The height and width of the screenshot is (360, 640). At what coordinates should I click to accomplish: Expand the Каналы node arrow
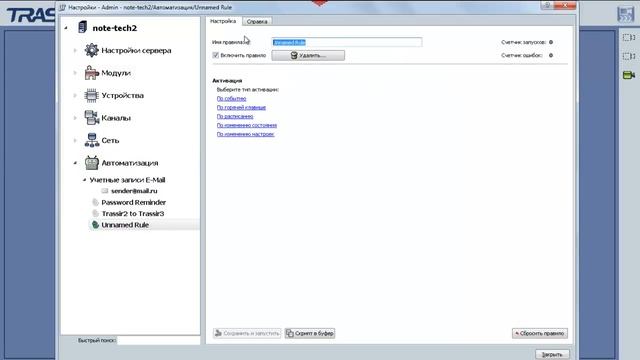point(75,118)
